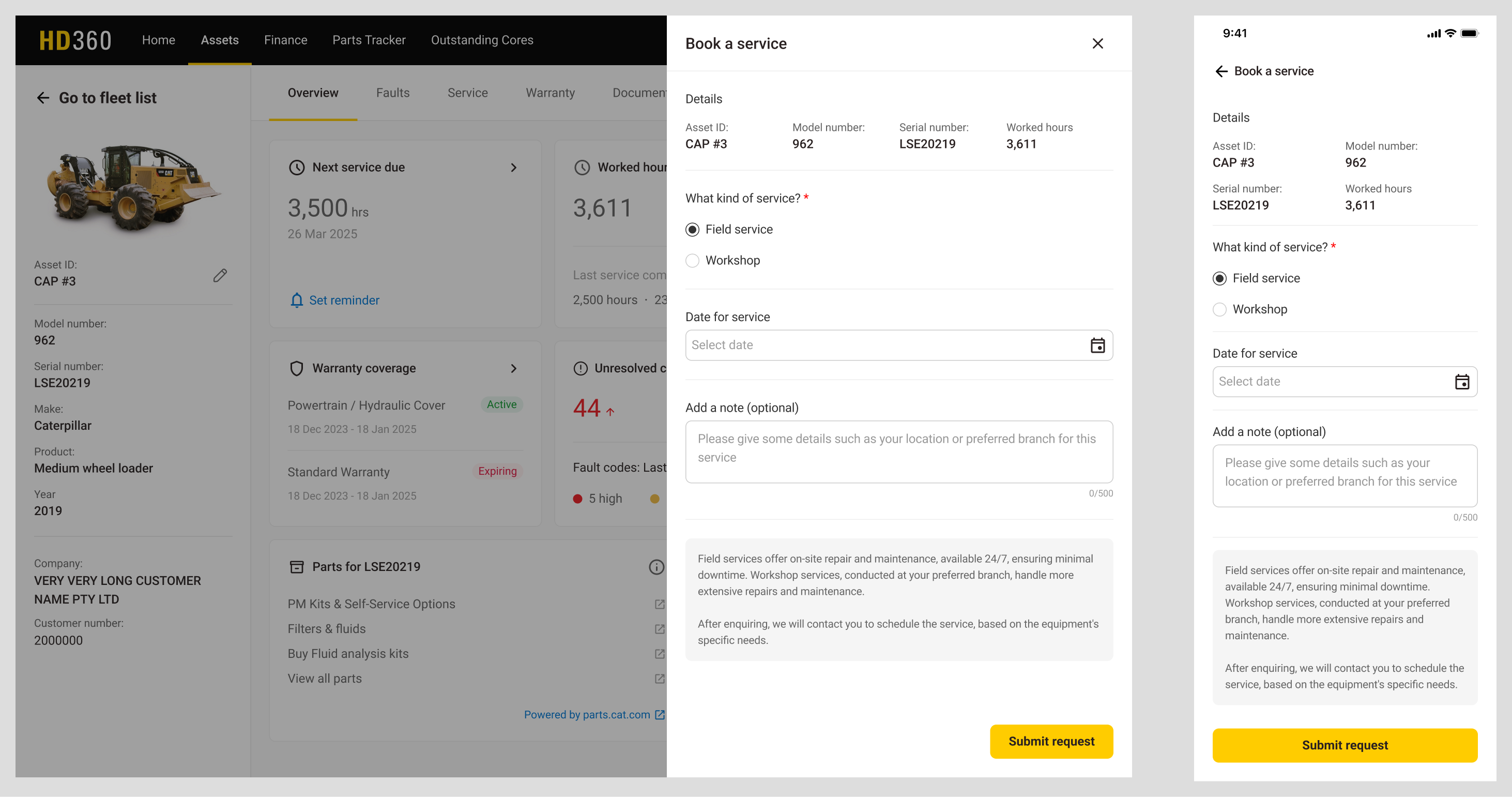The width and height of the screenshot is (1512, 797).
Task: Select Workshop radio in desktop panel
Action: point(692,261)
